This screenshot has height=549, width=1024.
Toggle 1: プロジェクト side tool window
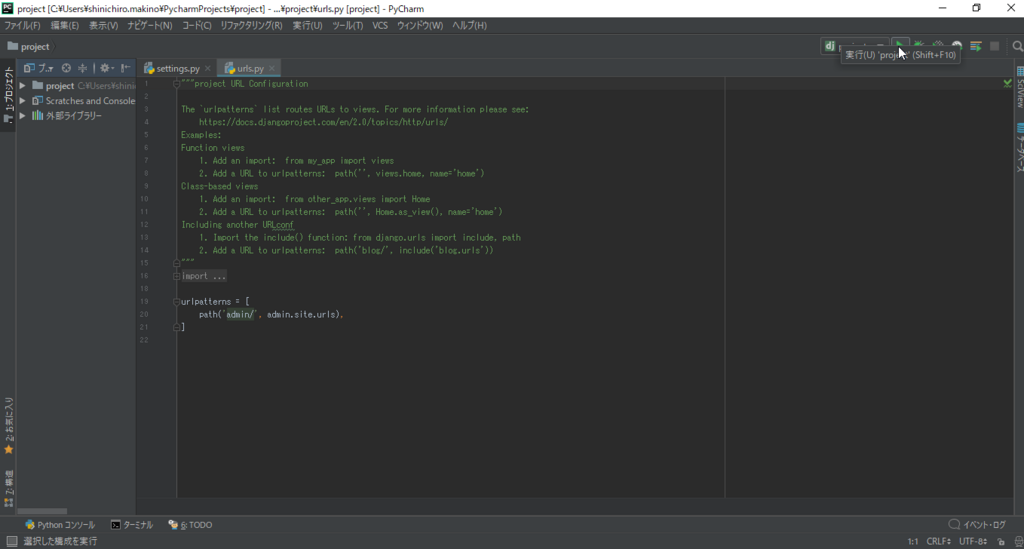pos(8,95)
